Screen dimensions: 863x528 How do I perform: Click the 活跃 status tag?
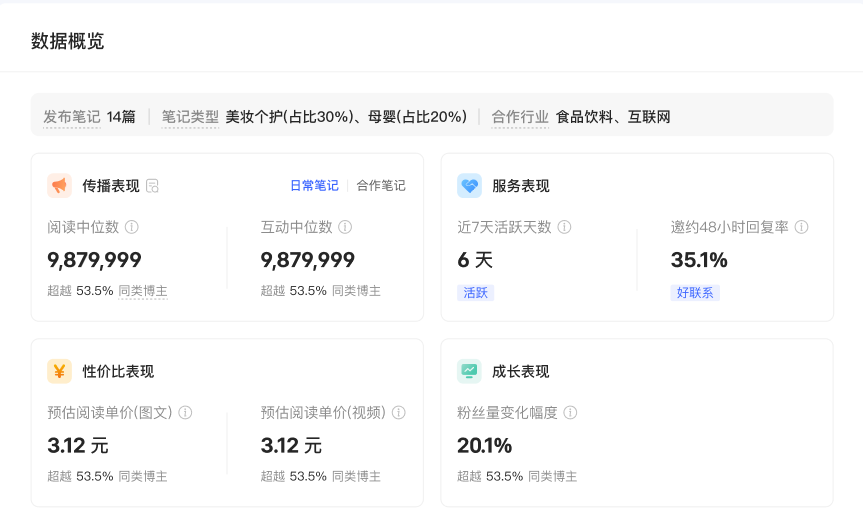pyautogui.click(x=476, y=293)
